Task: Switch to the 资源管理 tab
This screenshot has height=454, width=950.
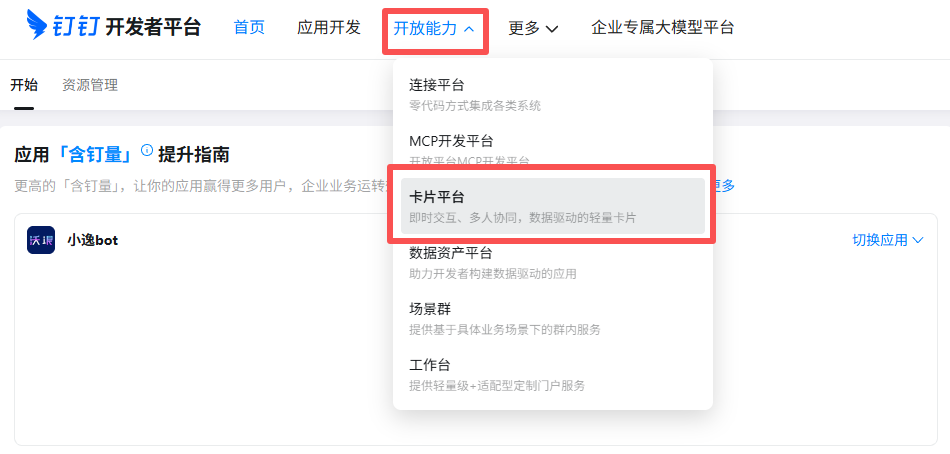Action: [90, 85]
